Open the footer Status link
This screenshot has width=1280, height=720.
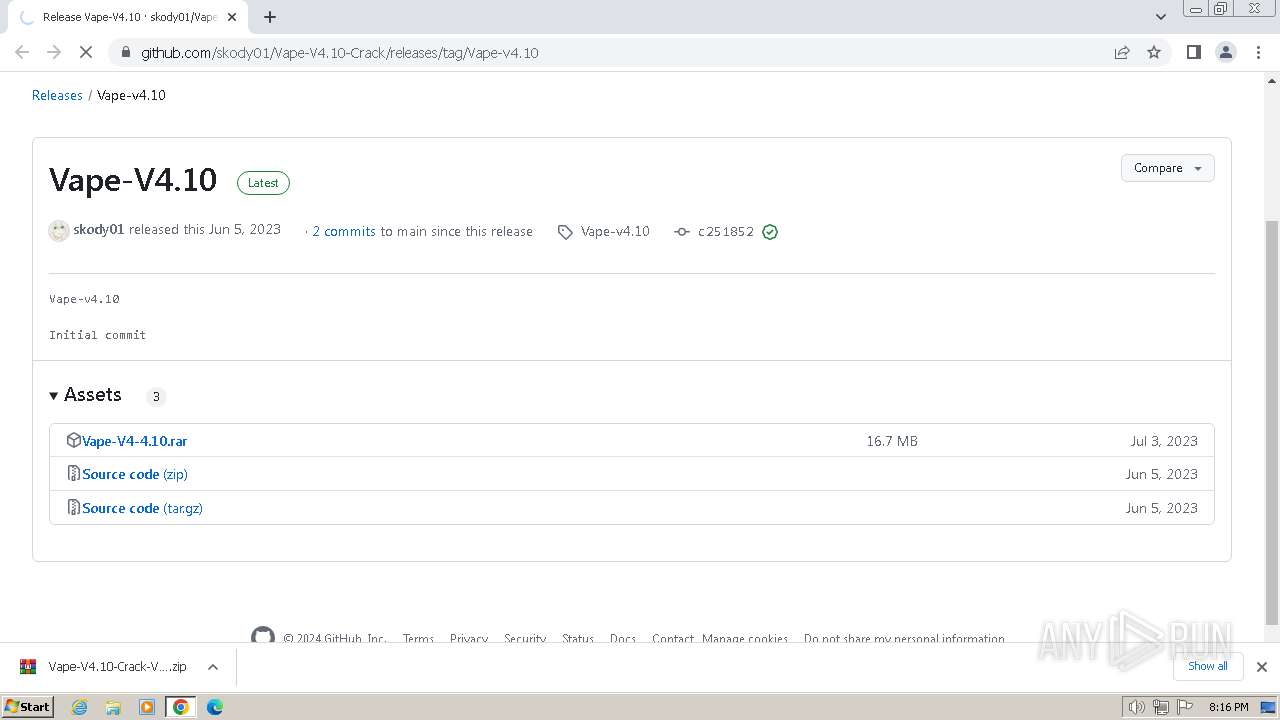pyautogui.click(x=578, y=639)
